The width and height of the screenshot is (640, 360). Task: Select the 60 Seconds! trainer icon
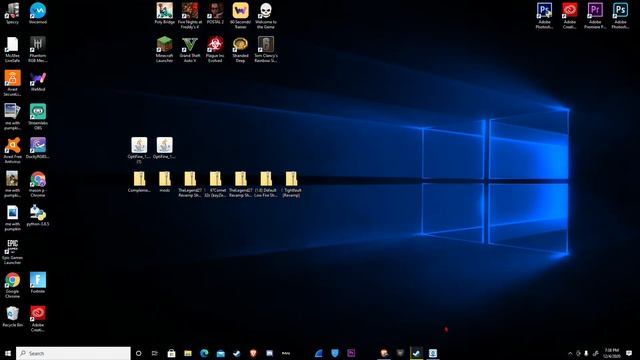pyautogui.click(x=240, y=16)
